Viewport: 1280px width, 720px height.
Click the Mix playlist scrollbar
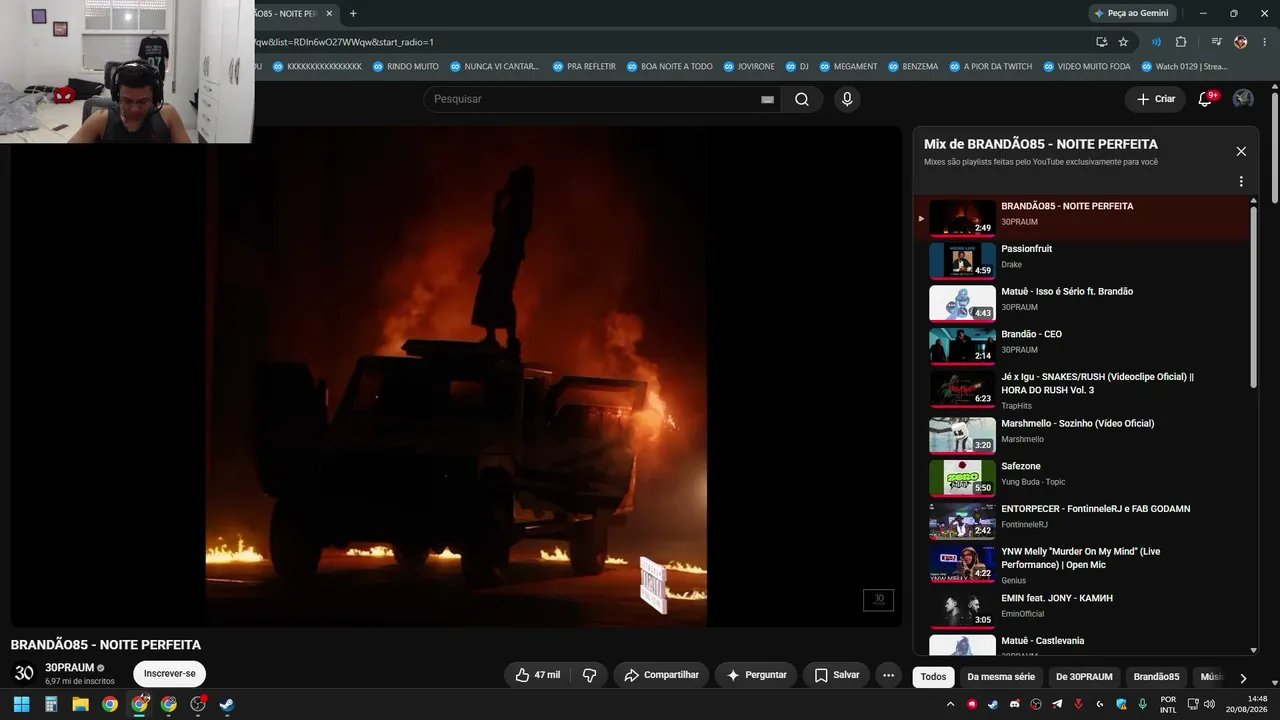(1254, 295)
